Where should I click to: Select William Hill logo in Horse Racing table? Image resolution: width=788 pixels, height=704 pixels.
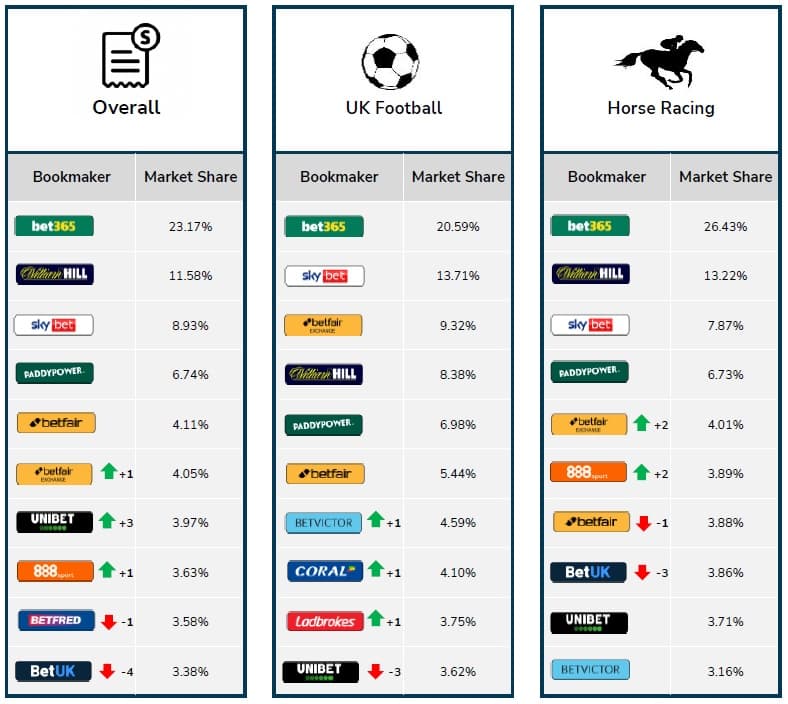(590, 274)
